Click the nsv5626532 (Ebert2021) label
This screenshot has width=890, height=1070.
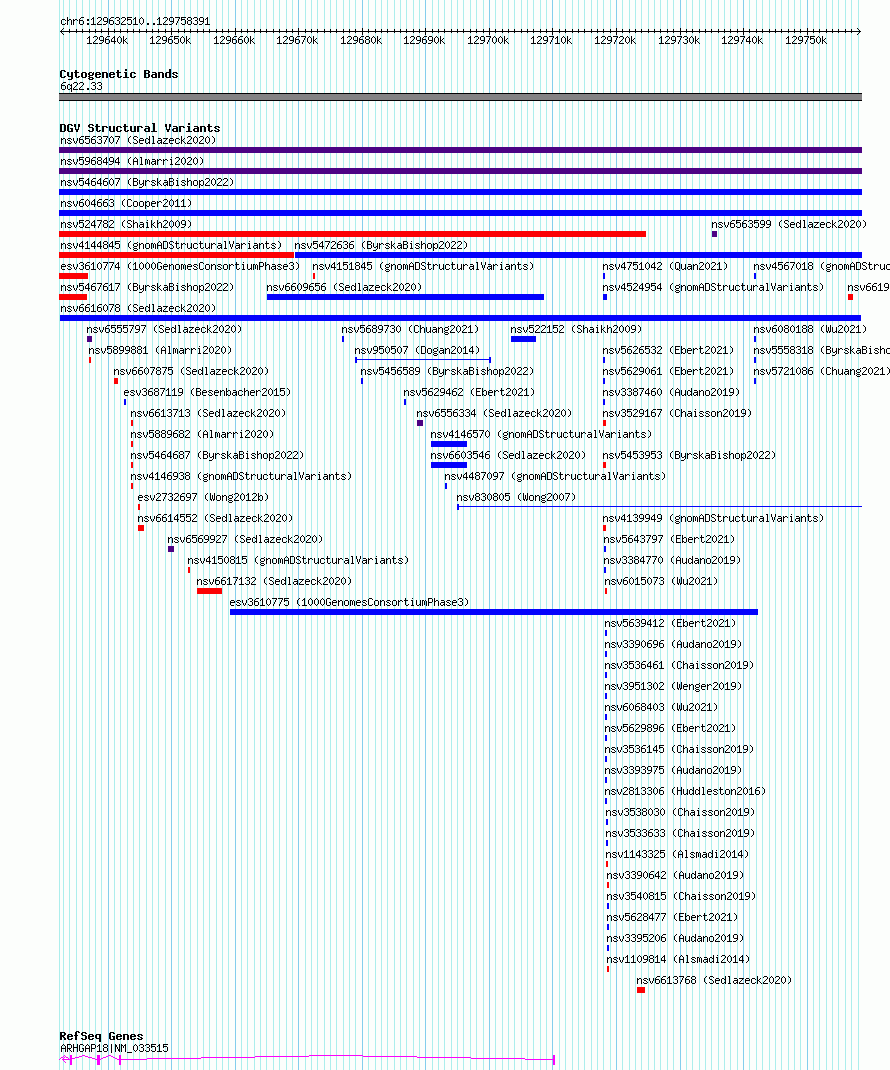click(x=668, y=350)
